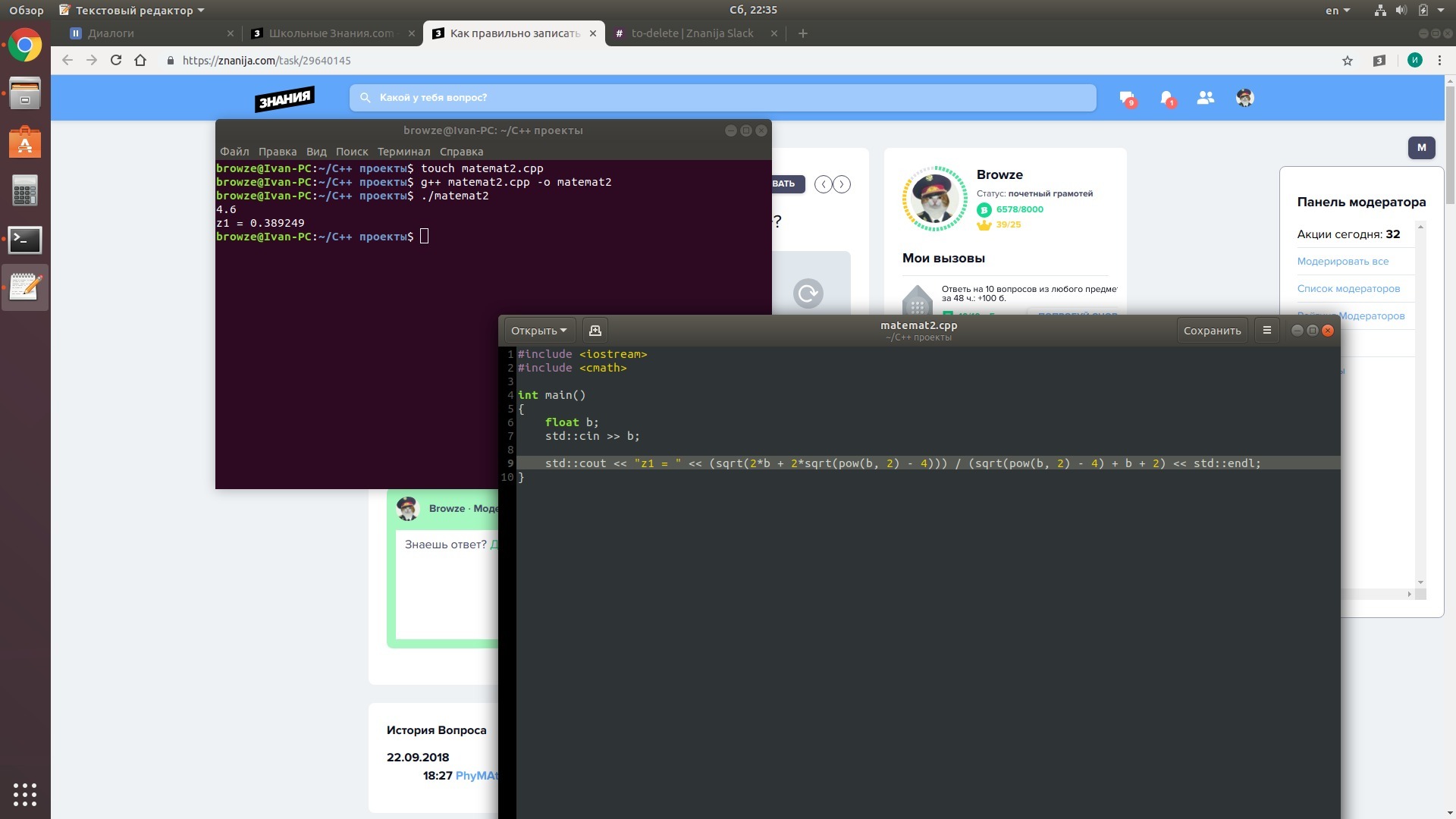The height and width of the screenshot is (819, 1456).
Task: Click the Сохранить button
Action: point(1211,331)
